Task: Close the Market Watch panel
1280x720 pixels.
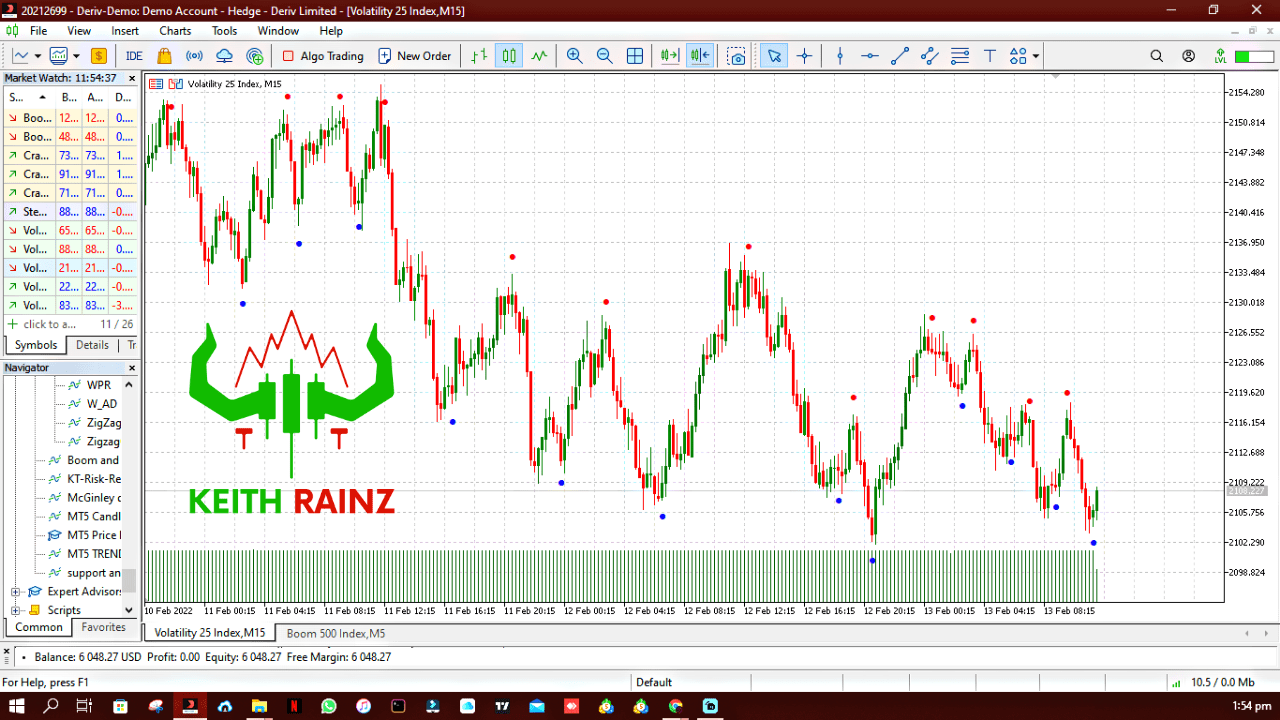Action: tap(130, 77)
